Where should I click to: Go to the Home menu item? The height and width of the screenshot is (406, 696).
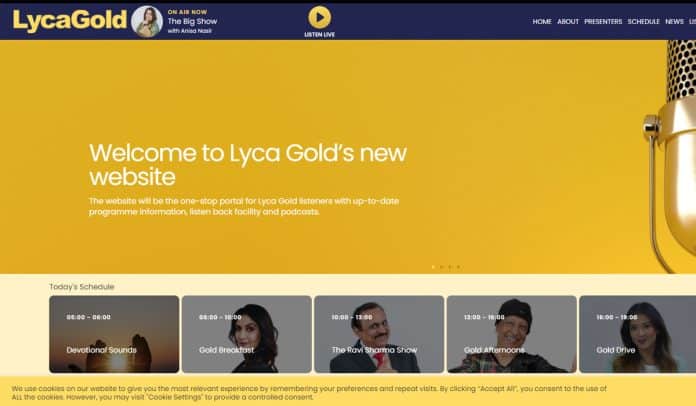point(542,21)
